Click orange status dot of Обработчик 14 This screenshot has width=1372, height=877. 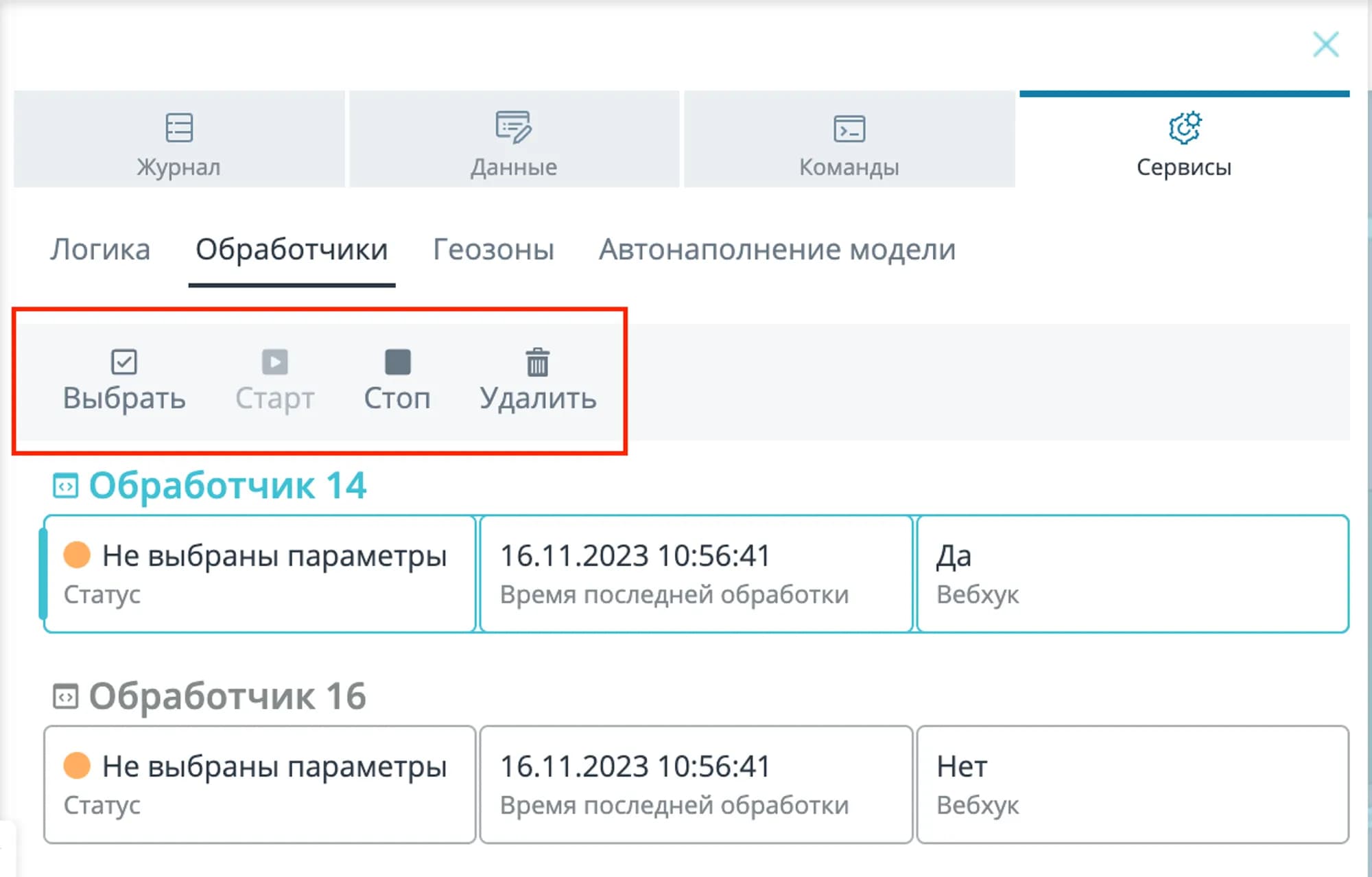[77, 554]
